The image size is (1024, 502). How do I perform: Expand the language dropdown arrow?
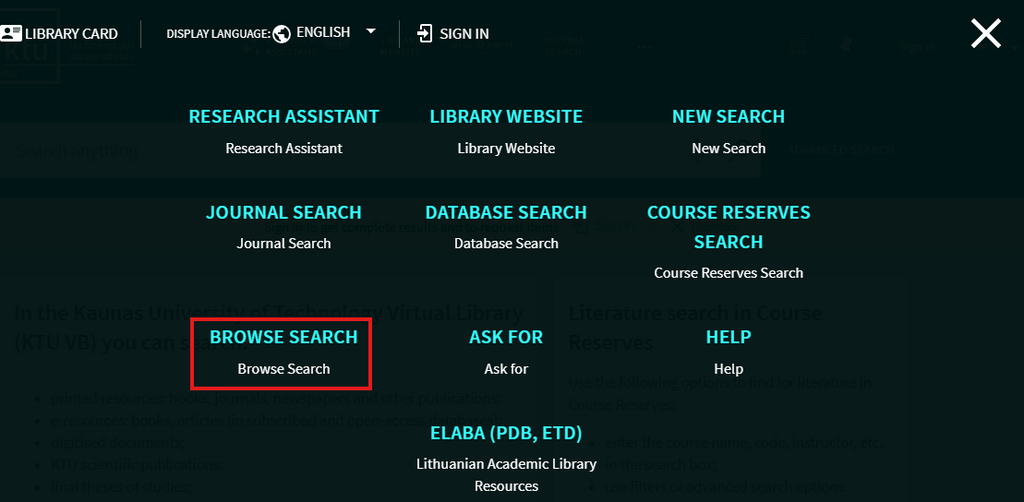371,32
